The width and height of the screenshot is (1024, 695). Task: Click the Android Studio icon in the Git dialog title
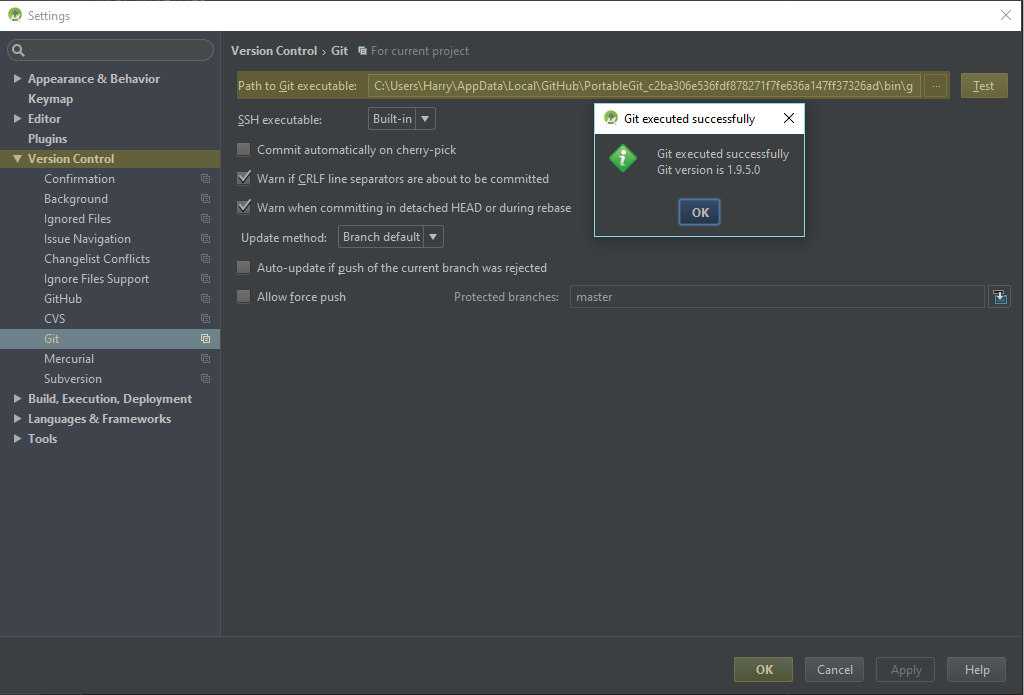coord(611,118)
